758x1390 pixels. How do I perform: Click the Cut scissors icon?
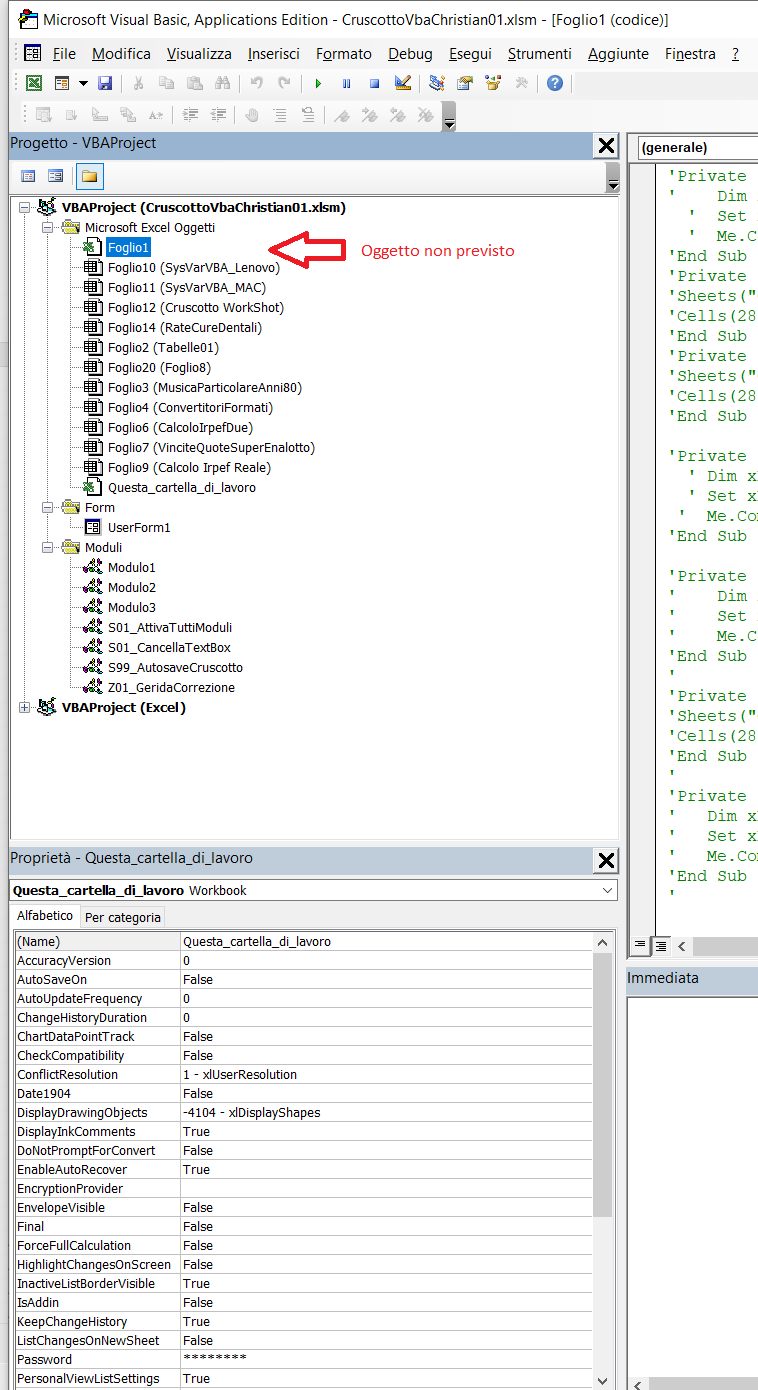[139, 83]
